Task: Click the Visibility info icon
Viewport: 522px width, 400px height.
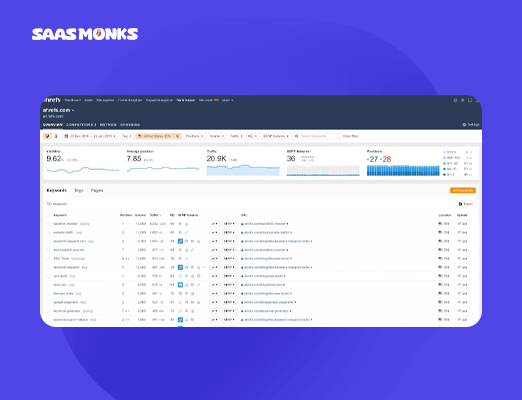Action: [x=61, y=151]
